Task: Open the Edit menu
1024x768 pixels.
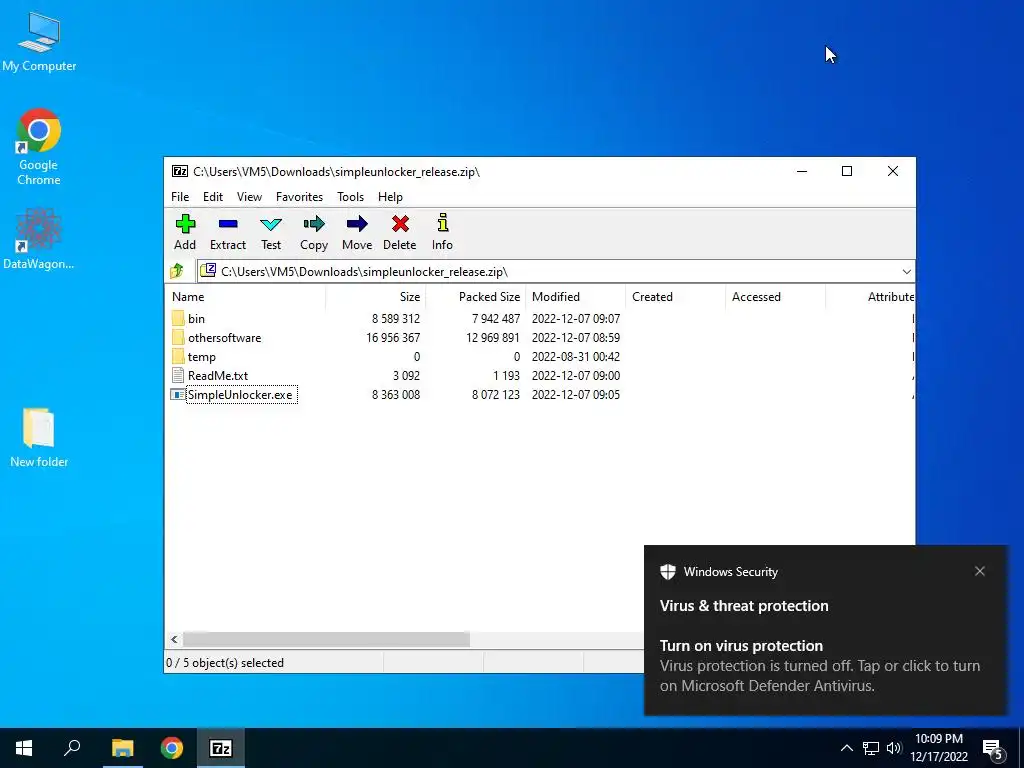Action: pos(213,197)
